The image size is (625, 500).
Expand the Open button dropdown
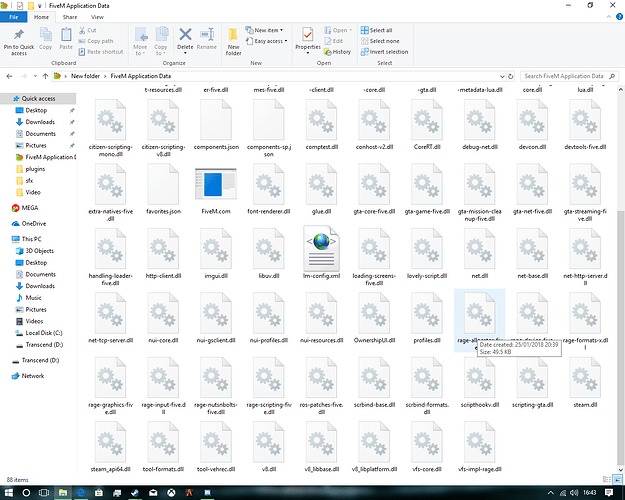351,30
